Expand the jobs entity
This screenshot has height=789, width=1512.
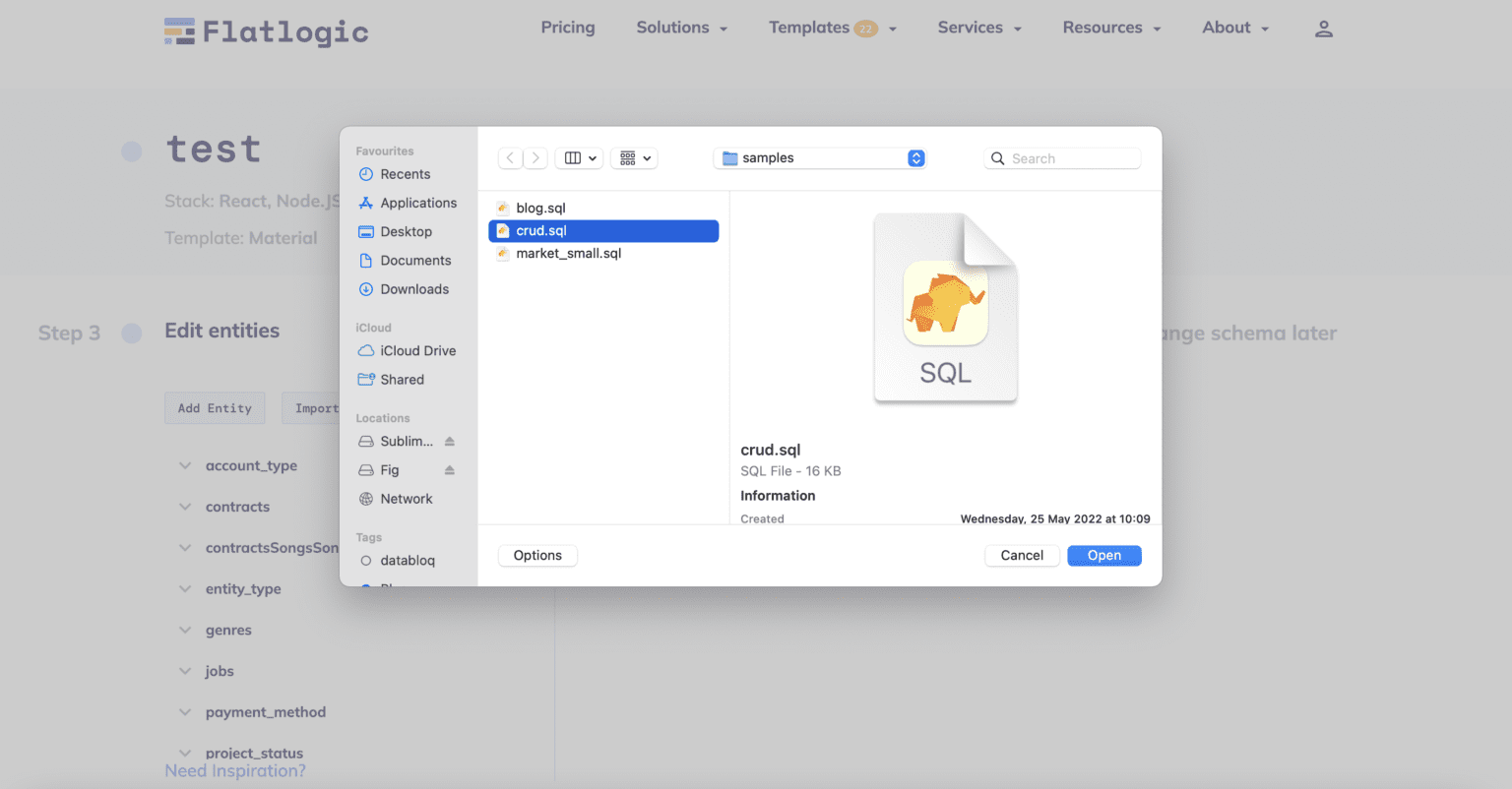tap(185, 671)
